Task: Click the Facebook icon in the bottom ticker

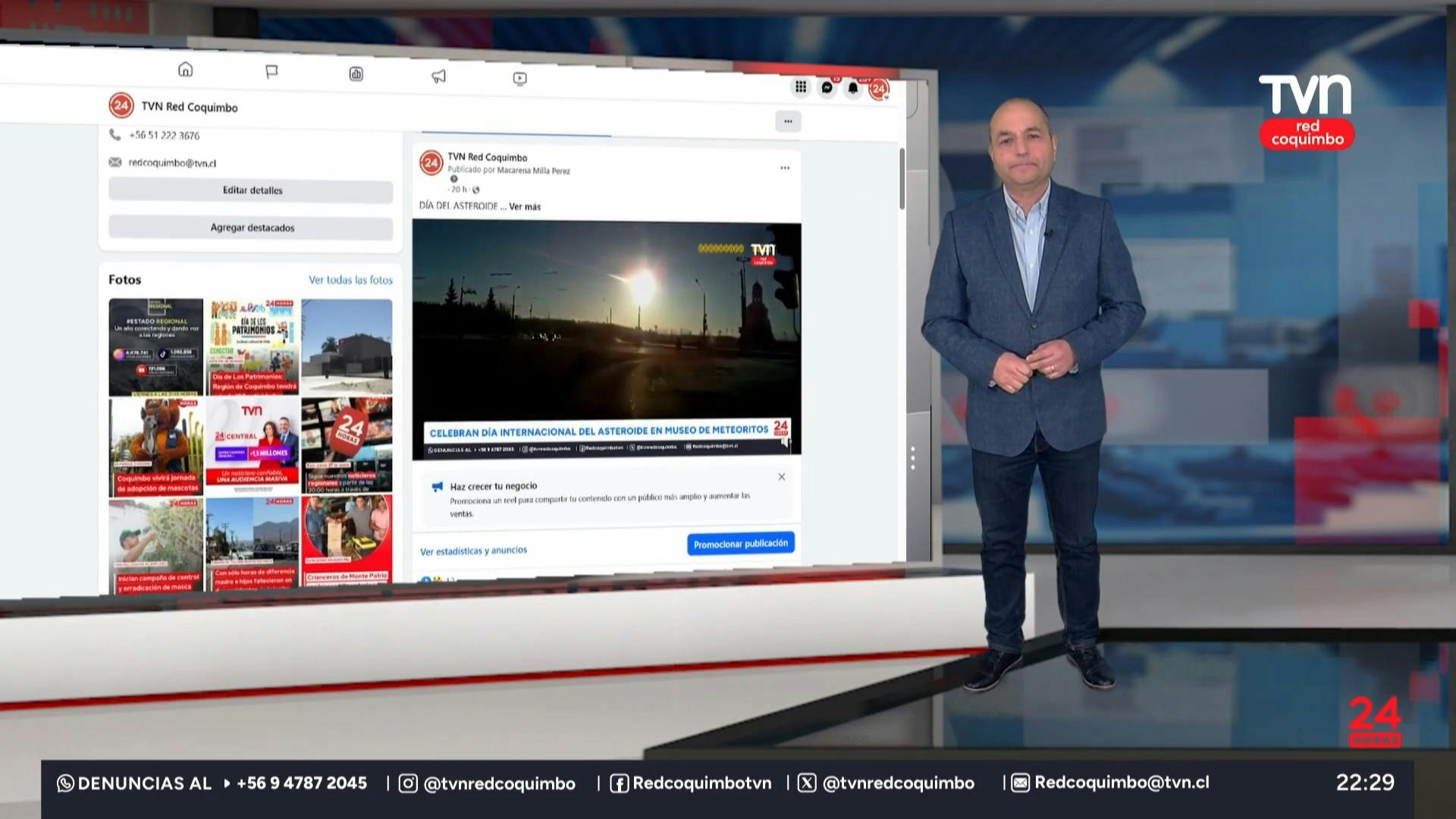Action: (620, 783)
